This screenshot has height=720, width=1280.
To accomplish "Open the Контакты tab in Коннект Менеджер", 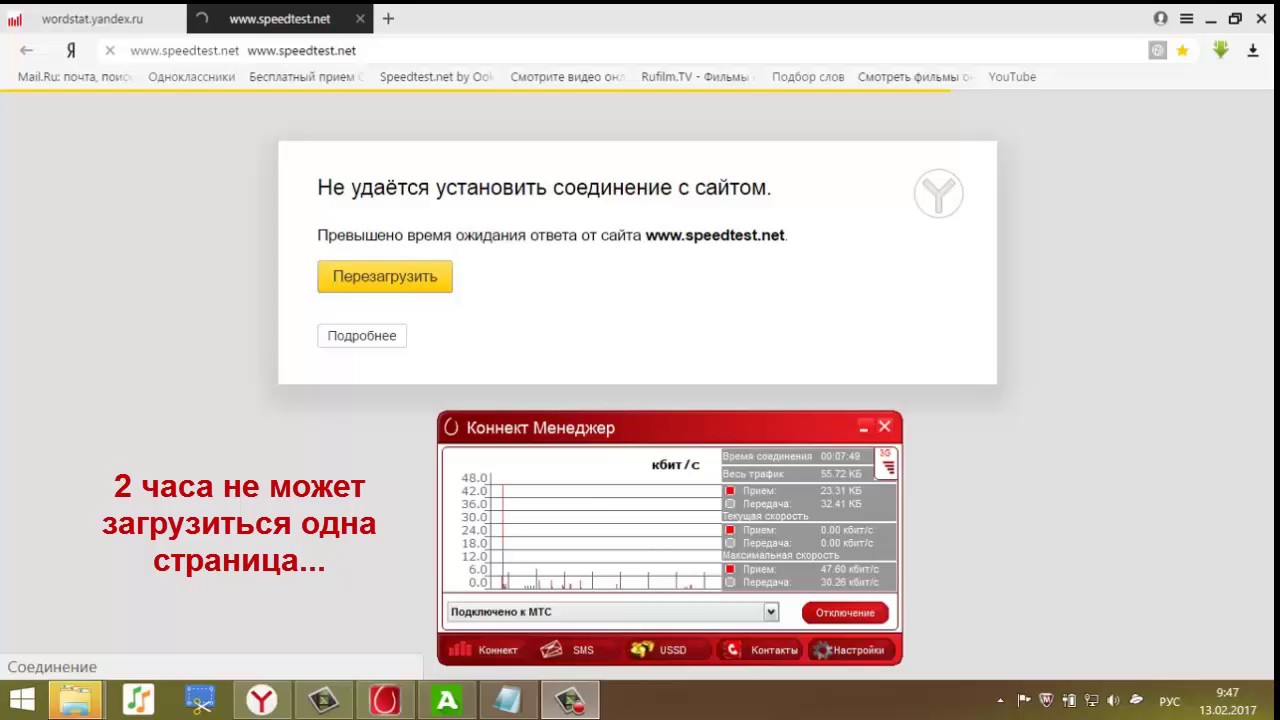I will (x=762, y=650).
